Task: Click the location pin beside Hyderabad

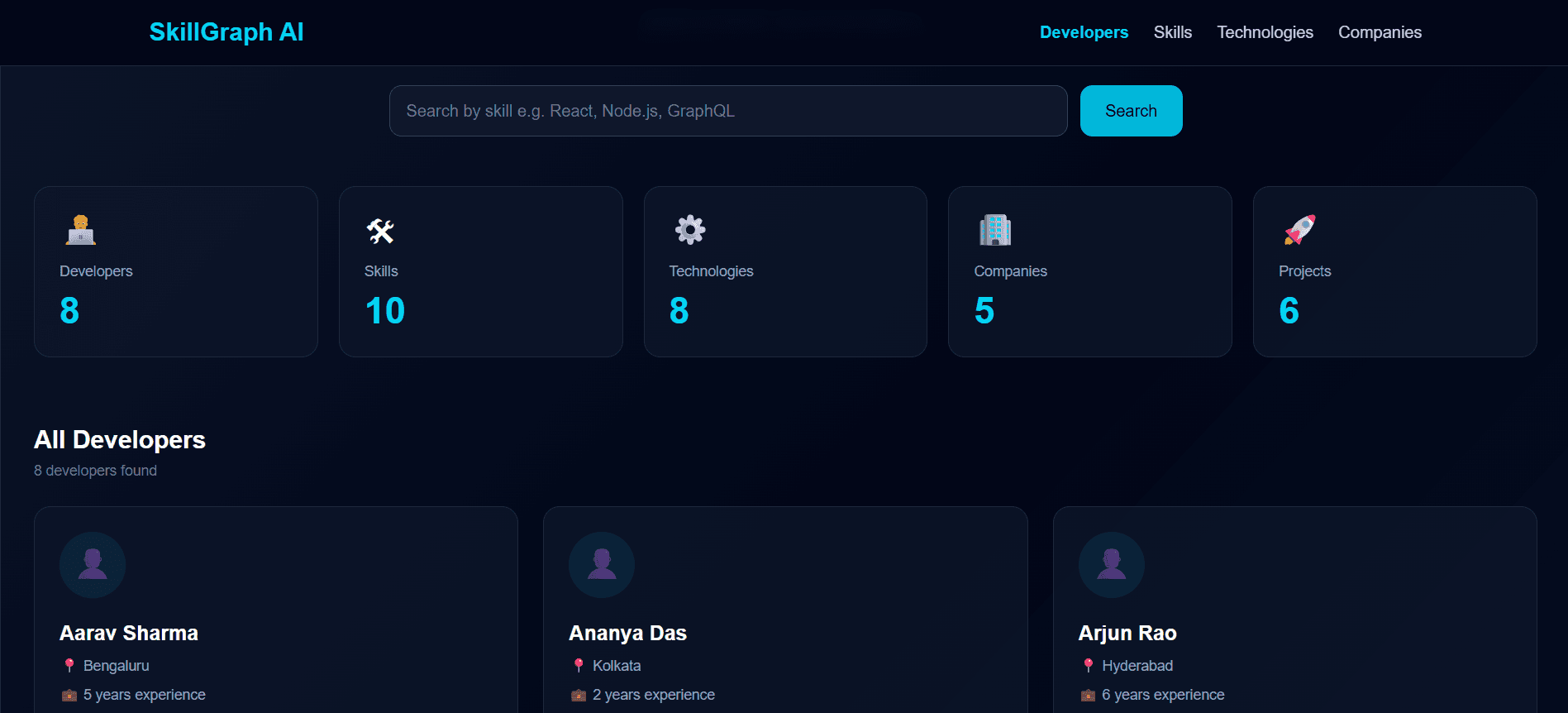Action: click(x=1089, y=666)
